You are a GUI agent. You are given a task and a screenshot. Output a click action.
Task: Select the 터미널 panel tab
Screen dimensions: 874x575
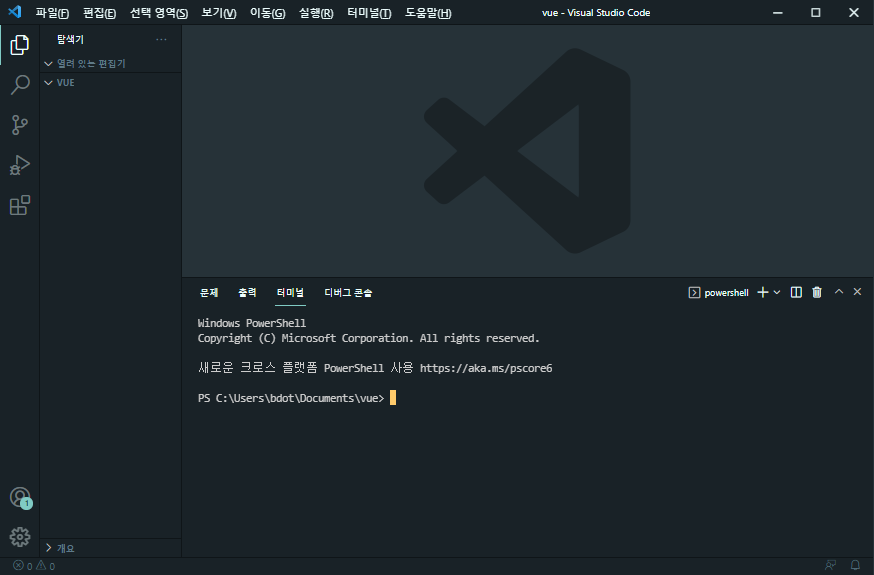tap(290, 293)
